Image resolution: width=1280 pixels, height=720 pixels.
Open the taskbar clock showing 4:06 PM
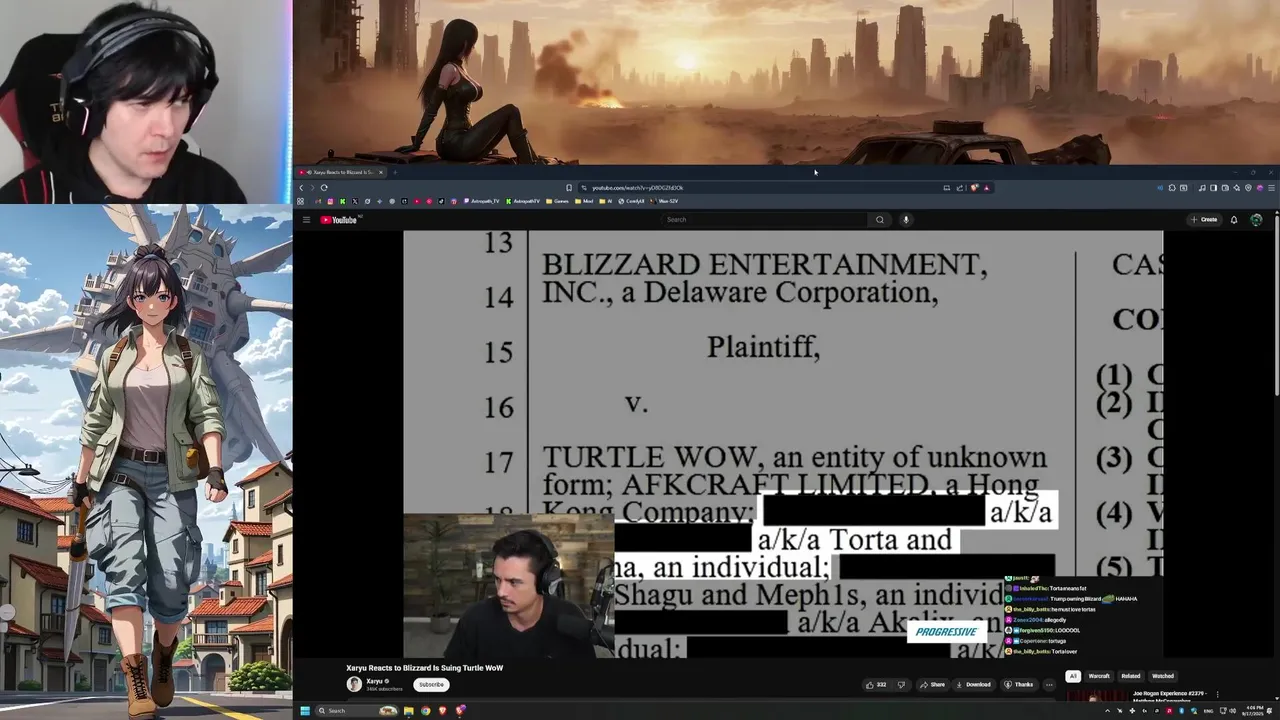(1254, 711)
